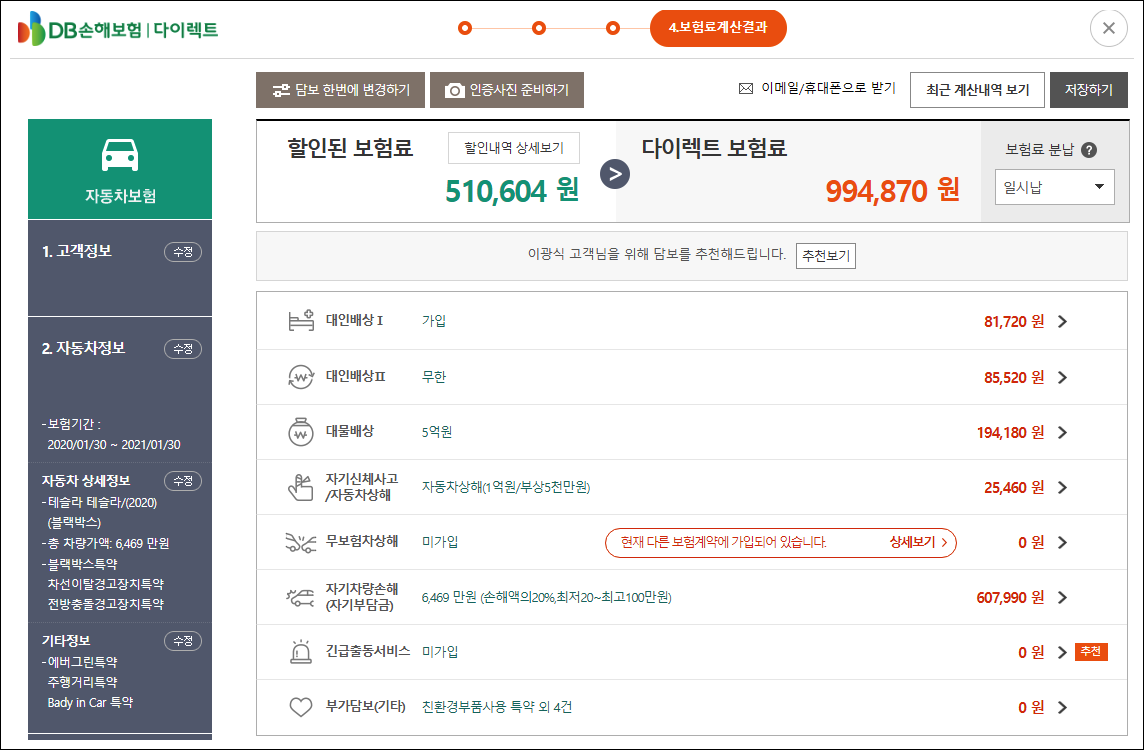Click 담보 한번에 변경하기 button
Image resolution: width=1144 pixels, height=750 pixels.
[x=340, y=90]
